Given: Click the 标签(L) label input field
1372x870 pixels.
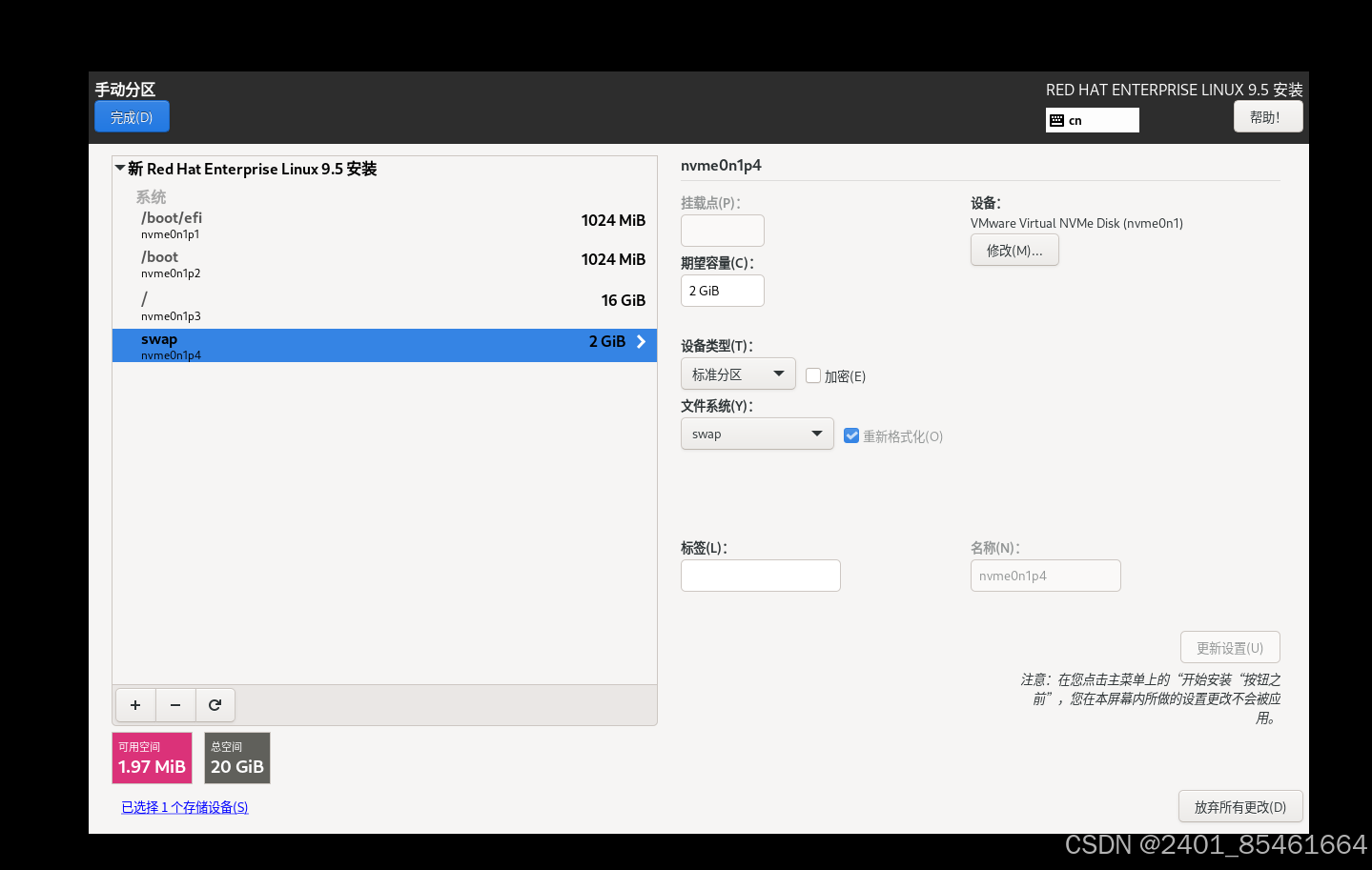Looking at the screenshot, I should [x=761, y=576].
